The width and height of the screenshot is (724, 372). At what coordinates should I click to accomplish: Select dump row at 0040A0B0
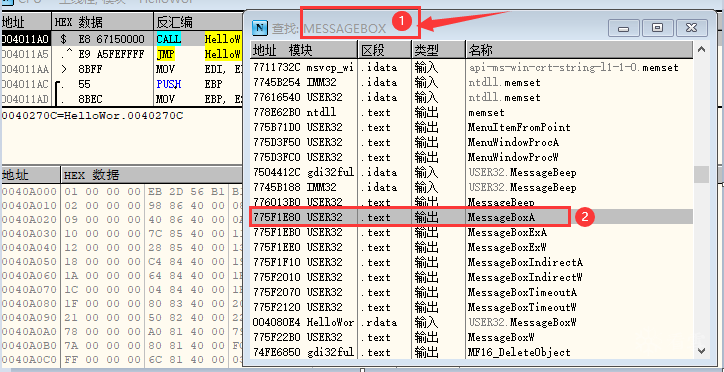pos(121,346)
